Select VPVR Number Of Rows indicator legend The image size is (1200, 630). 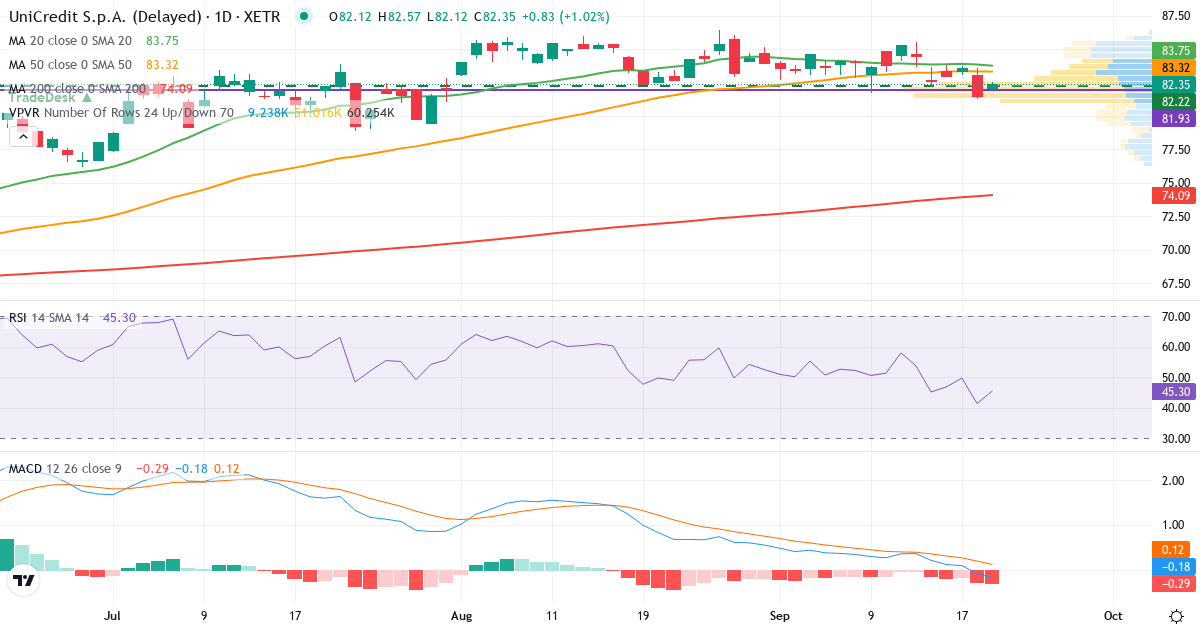[121, 113]
